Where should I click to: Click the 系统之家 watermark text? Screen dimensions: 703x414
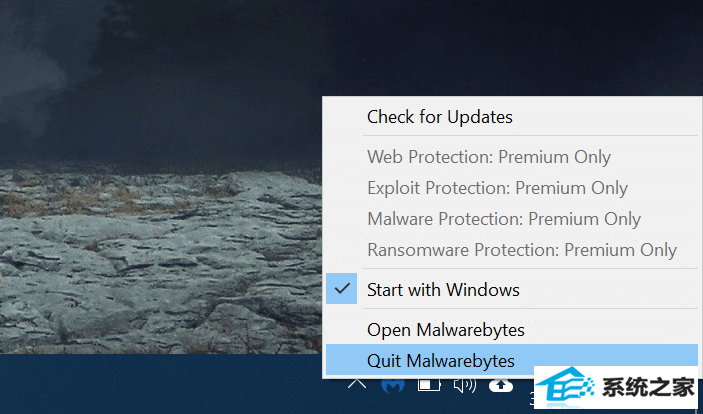pos(648,388)
